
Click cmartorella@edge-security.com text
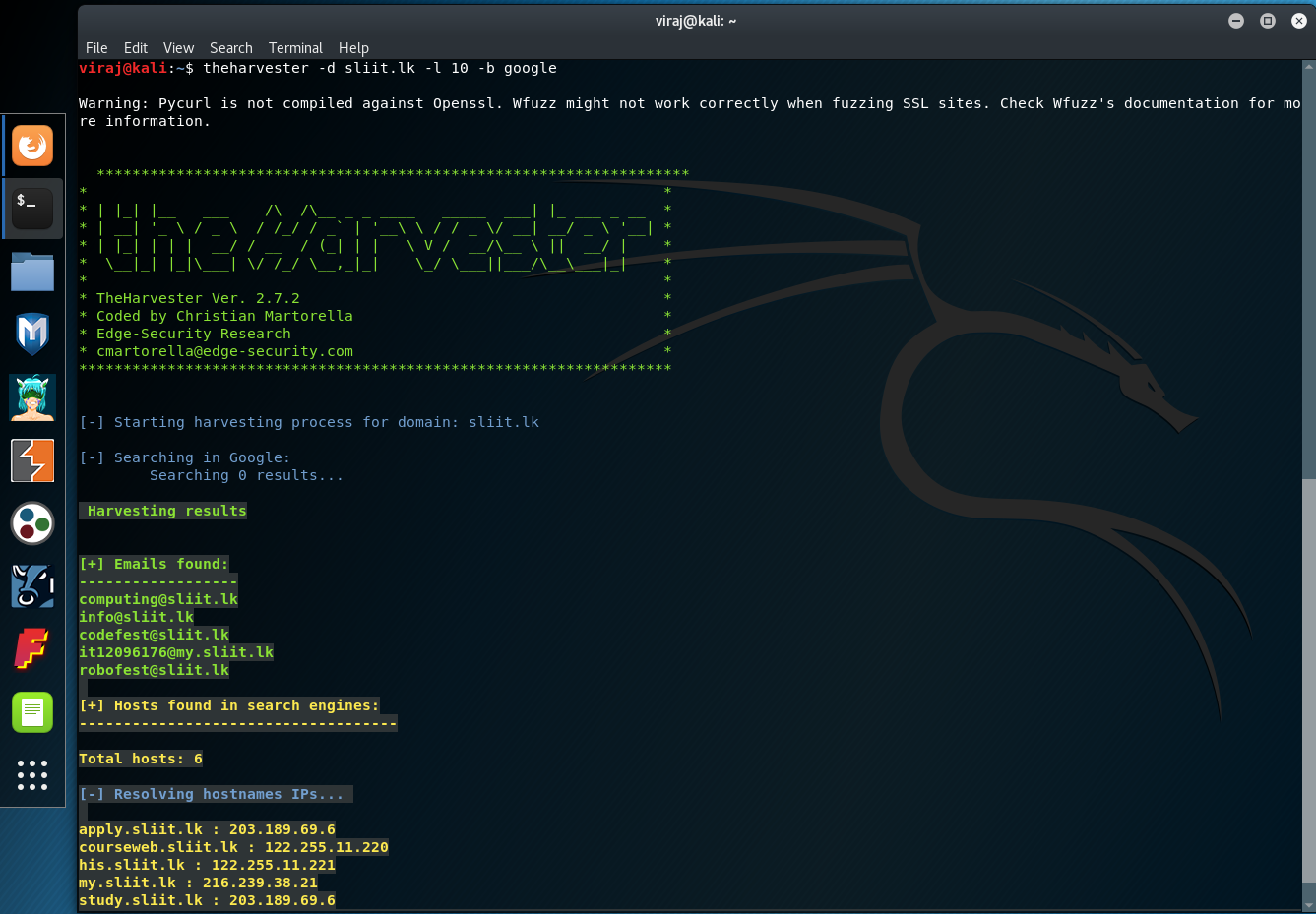[x=224, y=351]
